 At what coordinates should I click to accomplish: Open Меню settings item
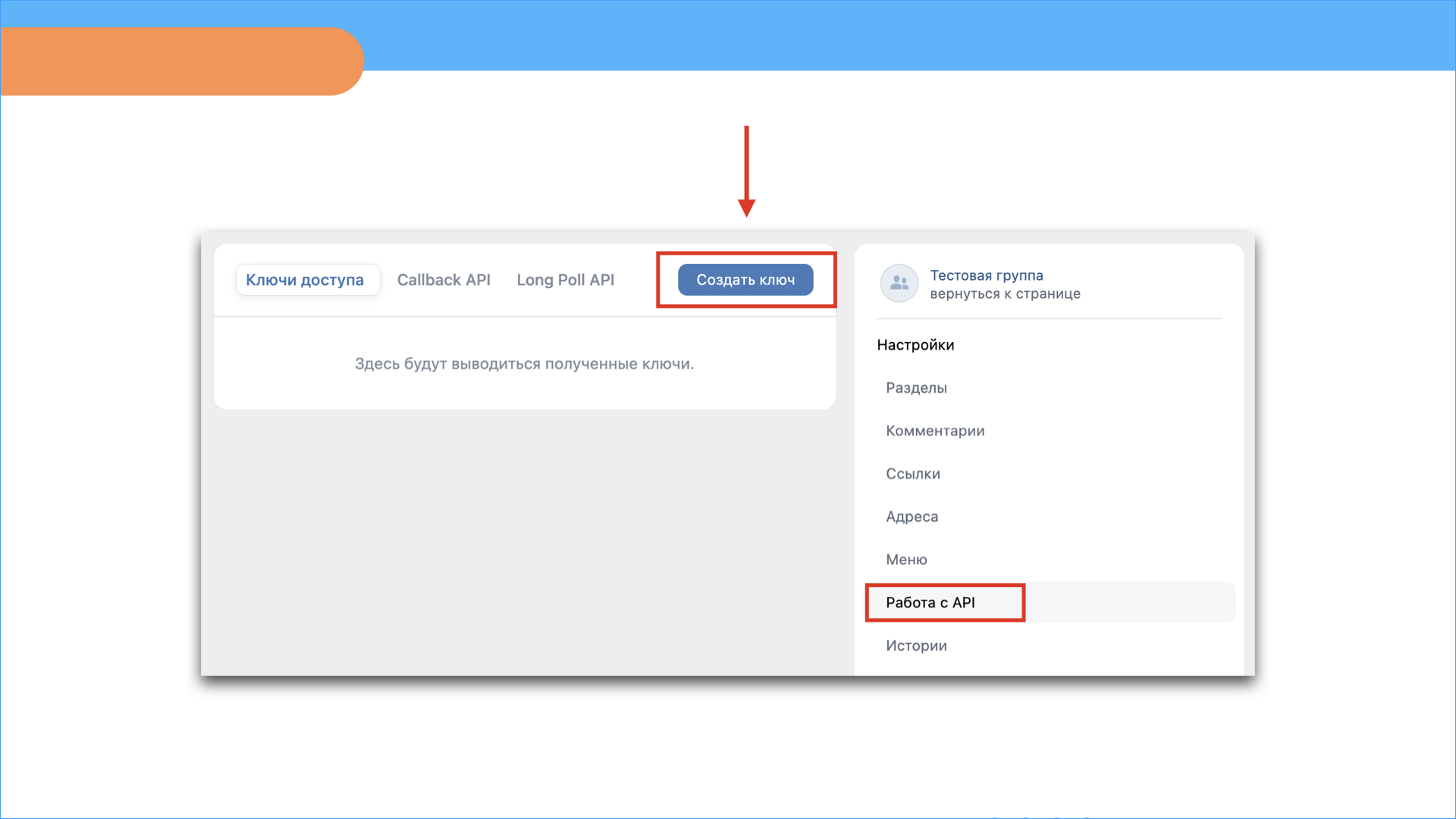point(906,560)
